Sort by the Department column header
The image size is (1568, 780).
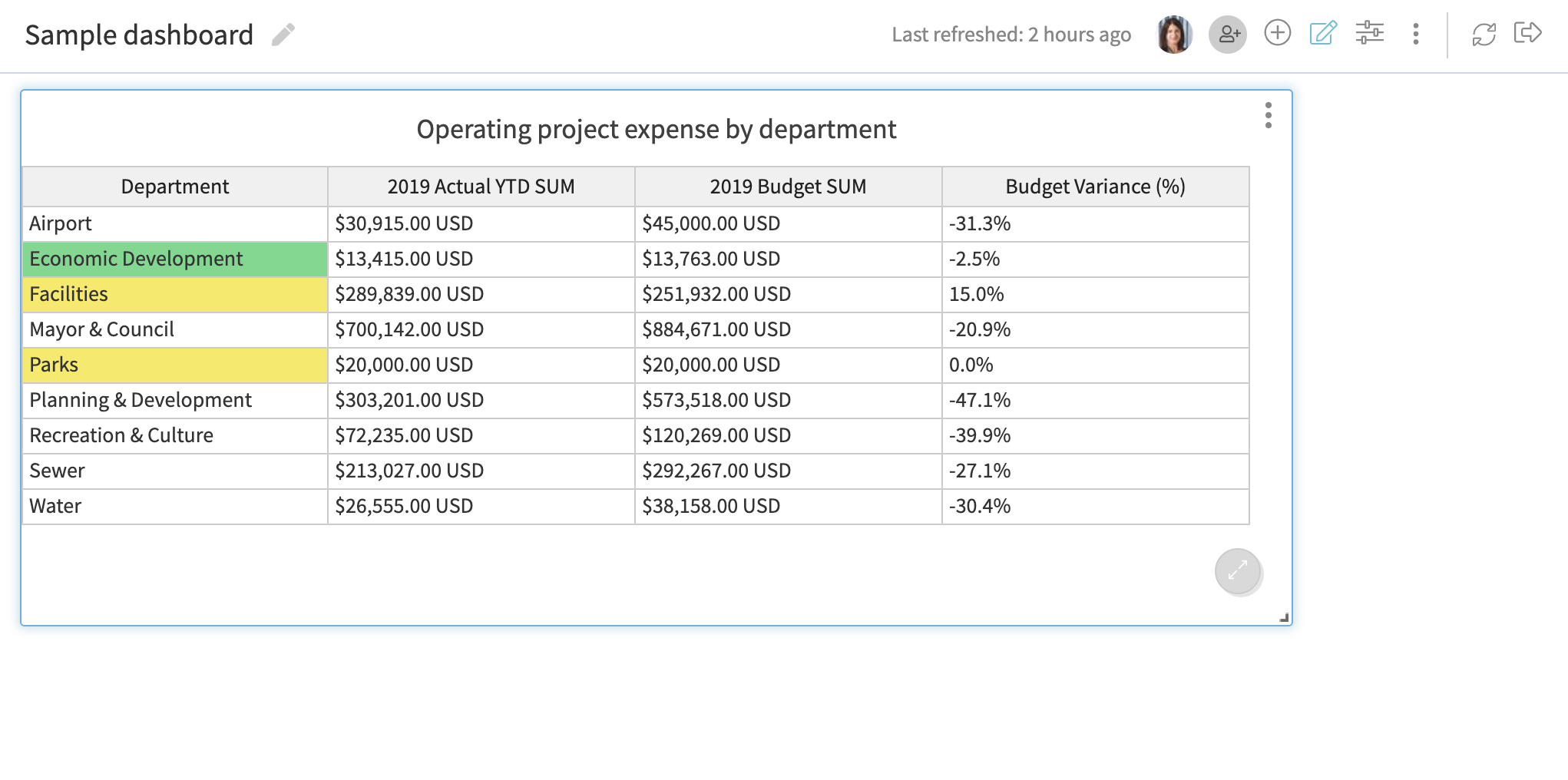175,187
